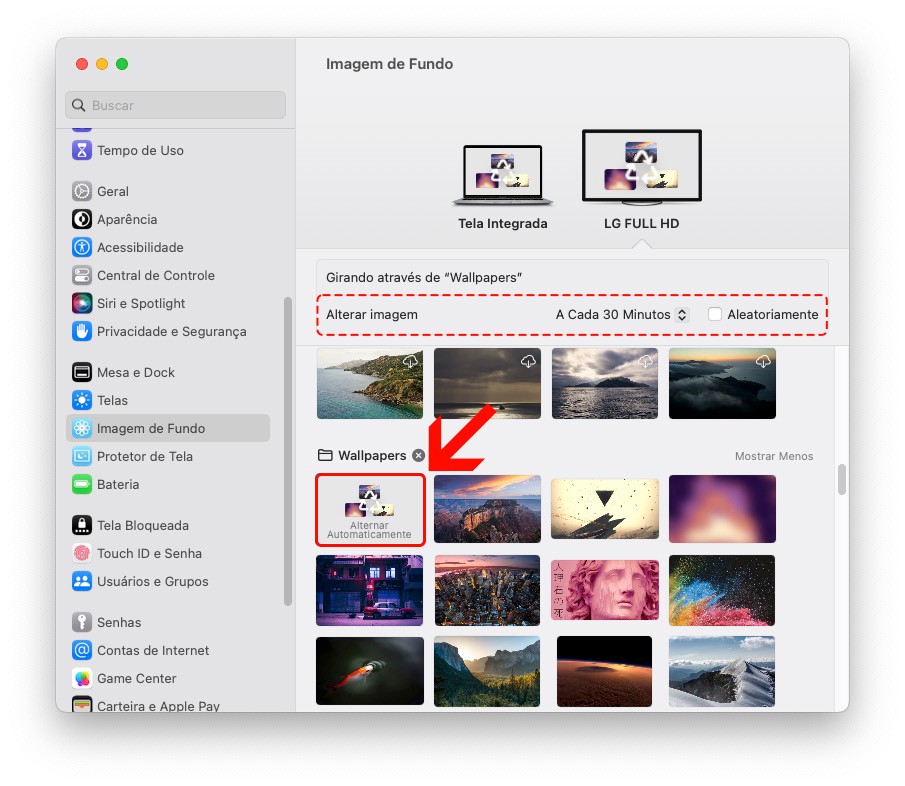Choose Alternar Automaticamente wallpaper option

click(370, 510)
